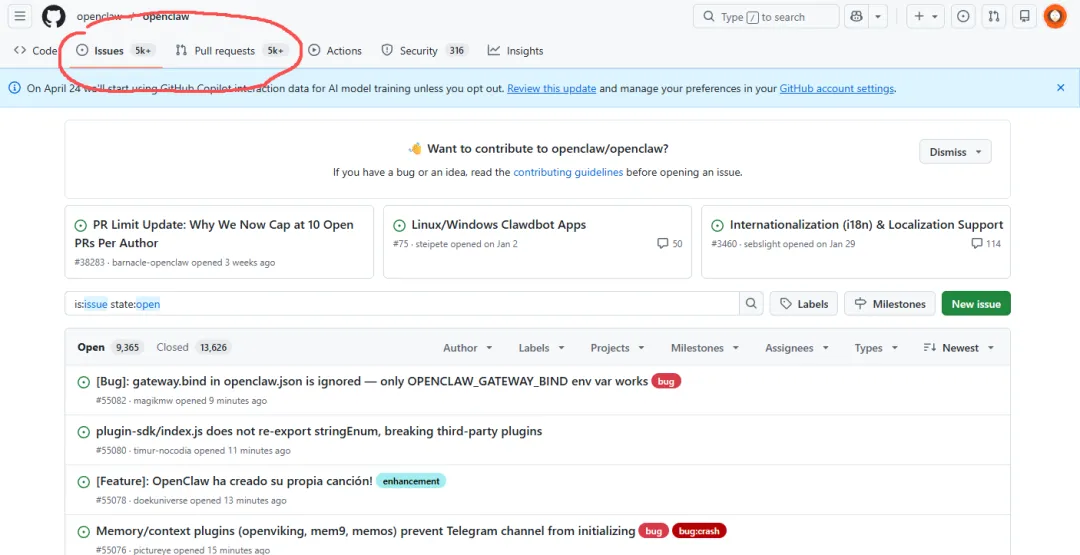The image size is (1080, 555).
Task: Click the bug label on gateway.bind issue
Action: tap(666, 381)
